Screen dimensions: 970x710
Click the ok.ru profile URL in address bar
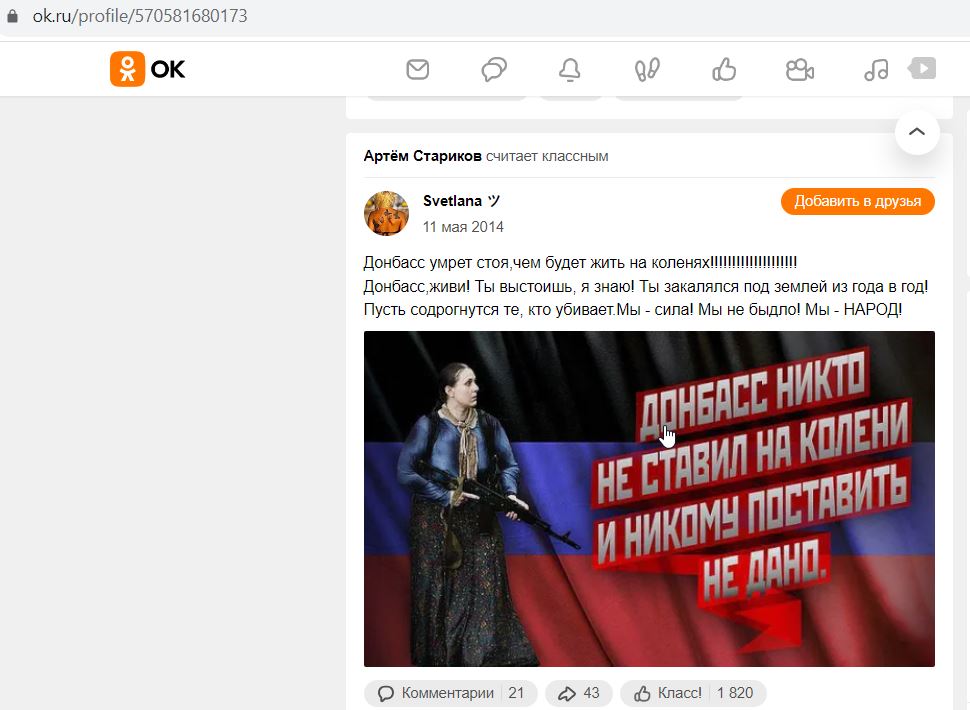[140, 15]
